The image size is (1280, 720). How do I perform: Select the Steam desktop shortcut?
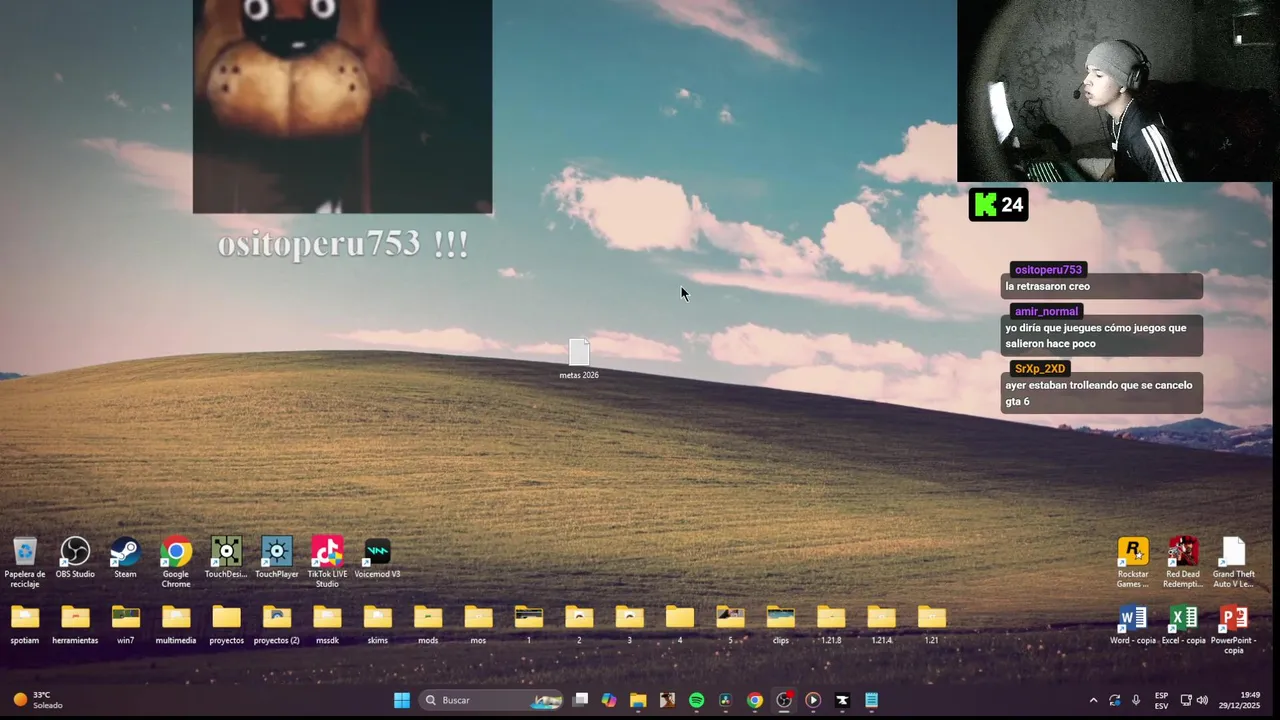click(125, 558)
